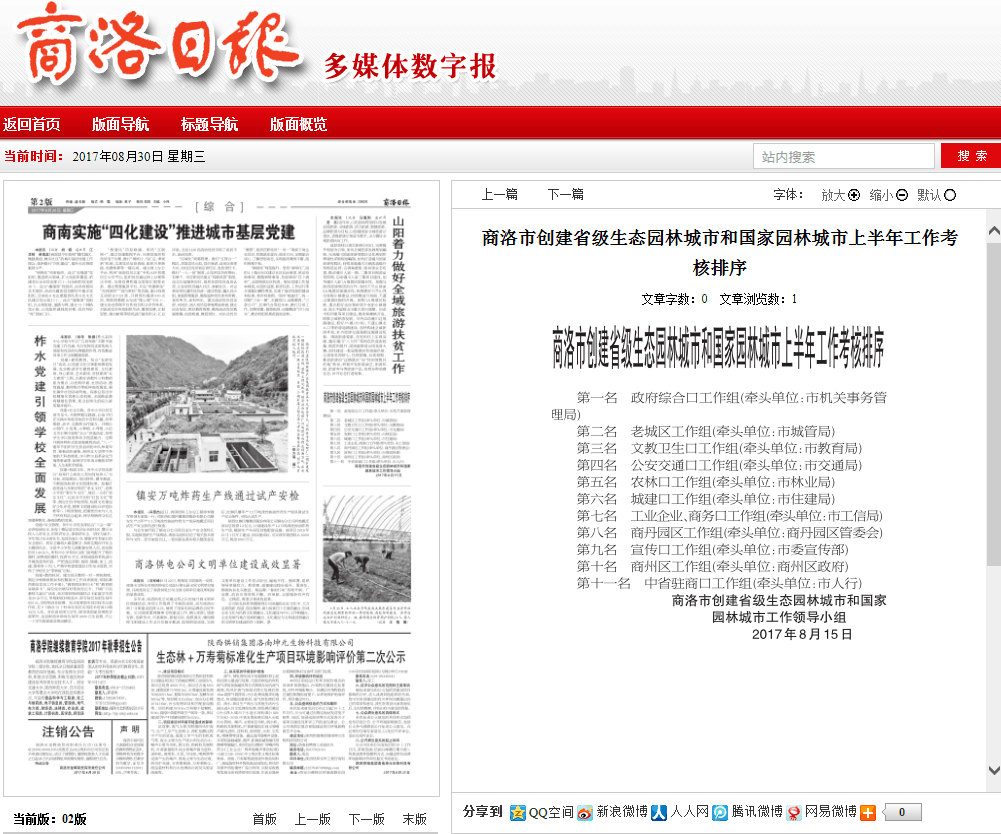Open headline 镇安万吨炸药生产线通过试产安检
This screenshot has height=834, width=1001.
point(217,496)
